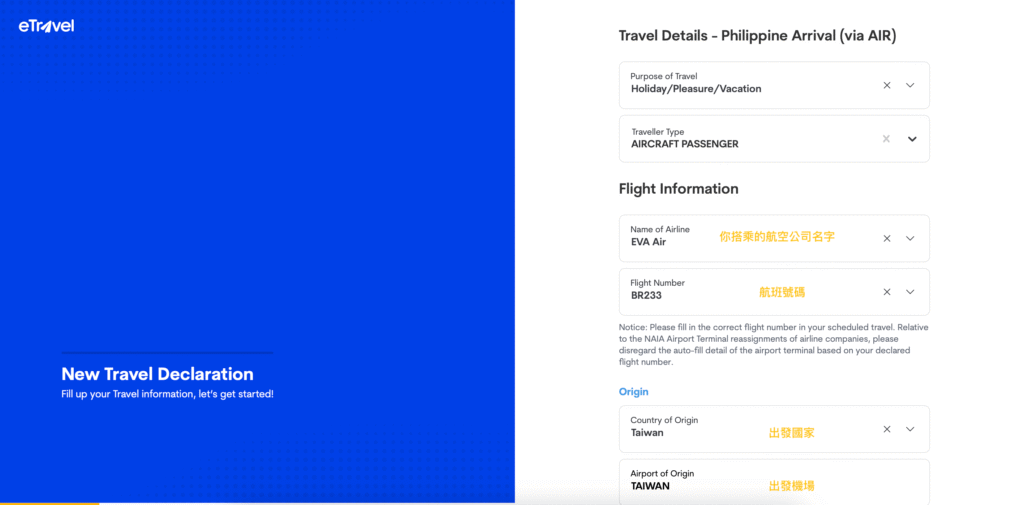Click the eTravel logo
This screenshot has width=1024, height=505.
click(46, 26)
